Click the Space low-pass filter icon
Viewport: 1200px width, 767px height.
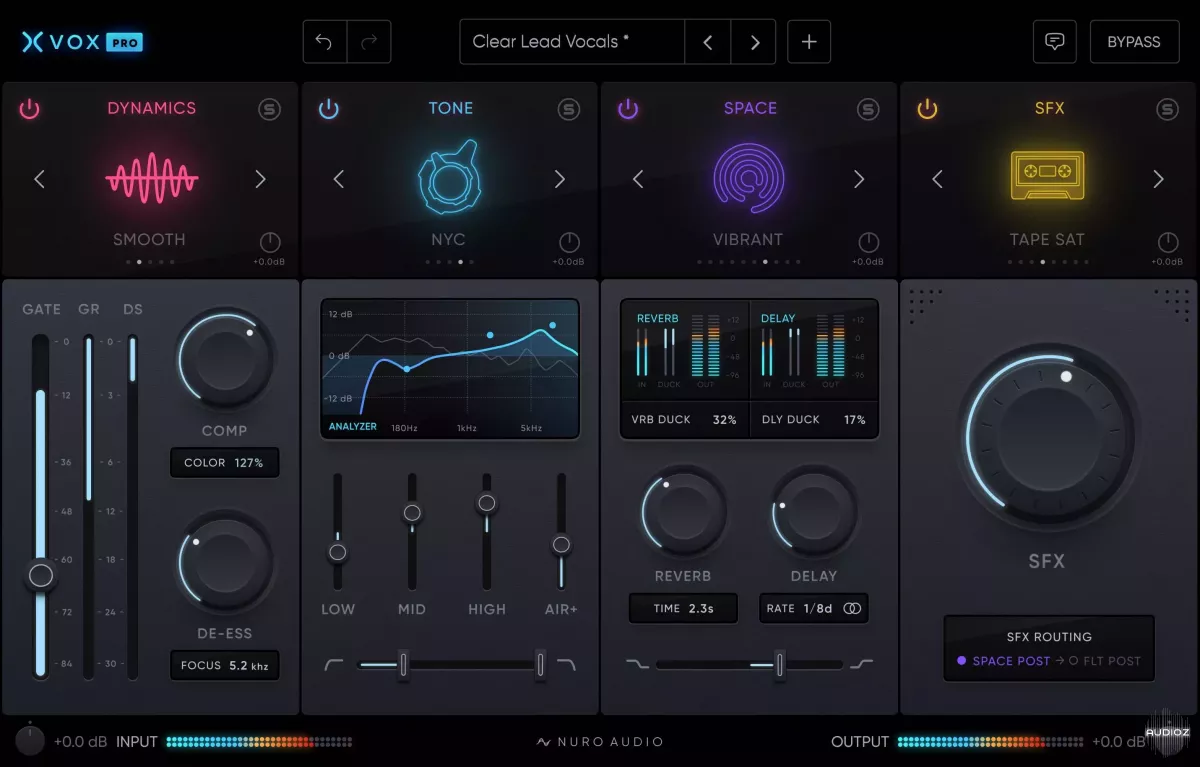point(636,664)
